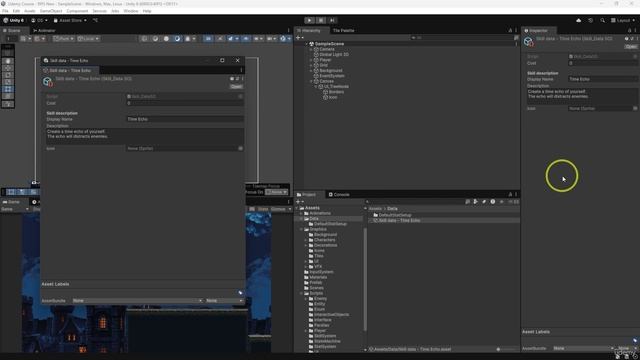Select Skill data - Time Echo asset in Project
The image size is (640, 360).
pyautogui.click(x=399, y=220)
